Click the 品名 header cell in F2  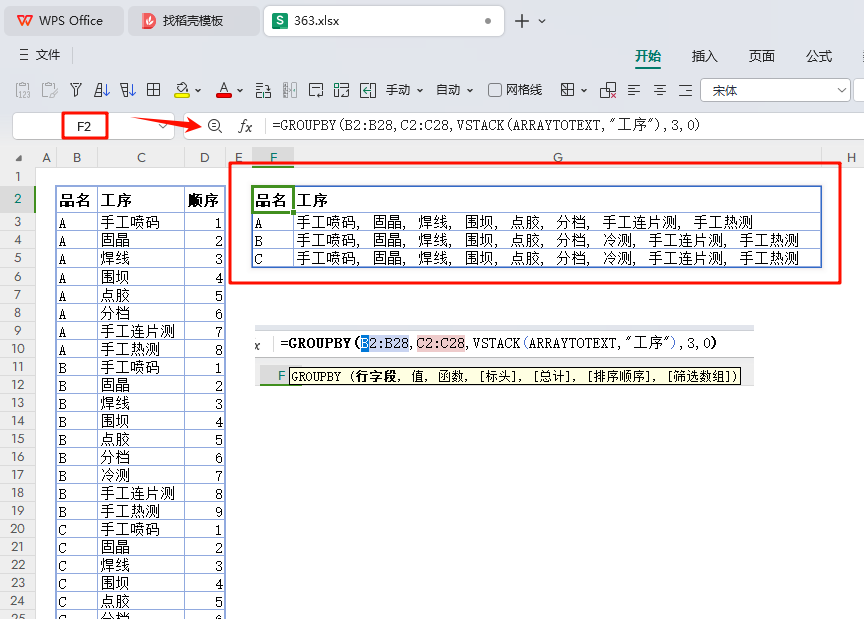click(x=272, y=200)
